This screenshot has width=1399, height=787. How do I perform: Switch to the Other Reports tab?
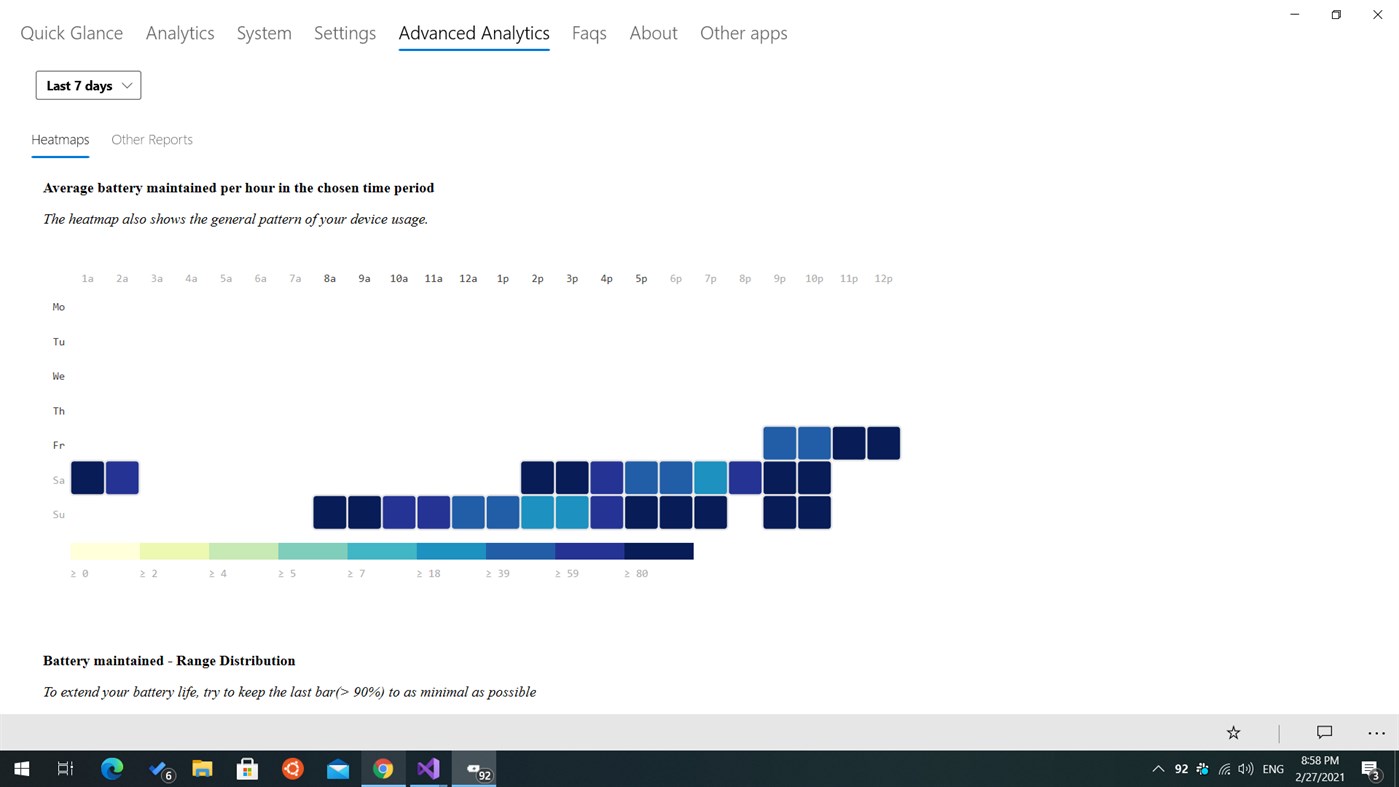(x=151, y=139)
